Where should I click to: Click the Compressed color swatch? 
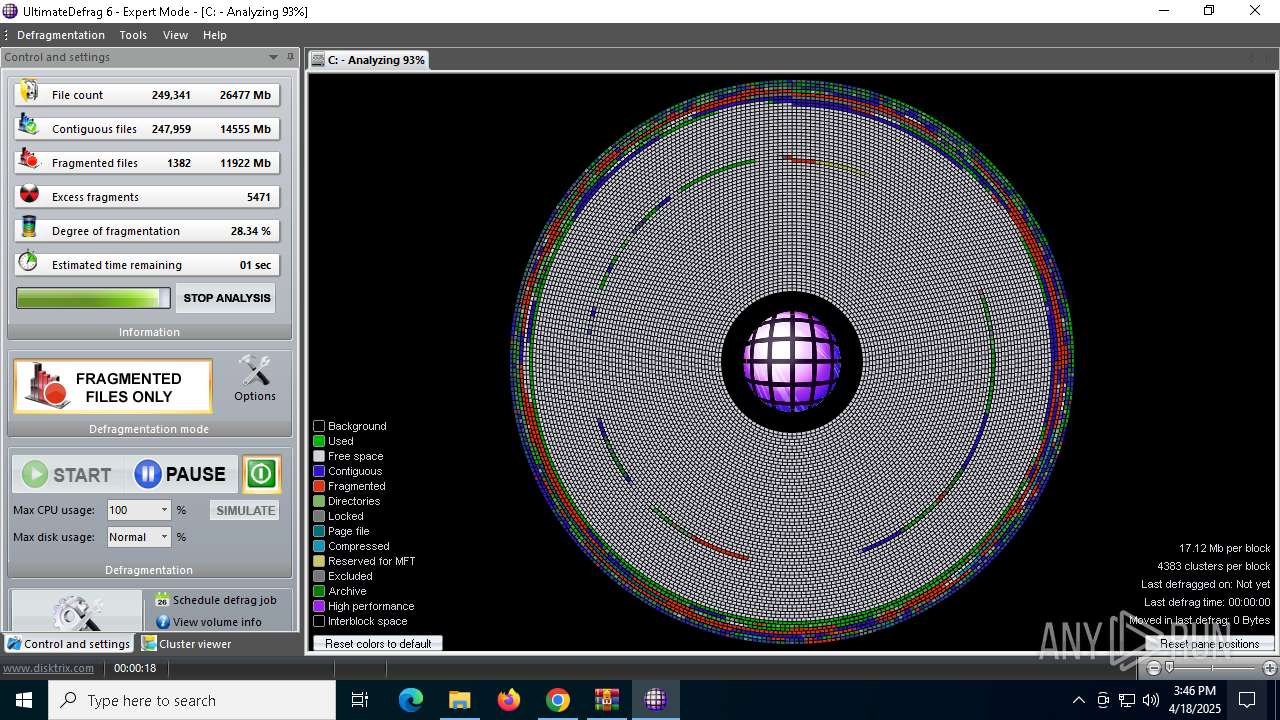tap(319, 546)
